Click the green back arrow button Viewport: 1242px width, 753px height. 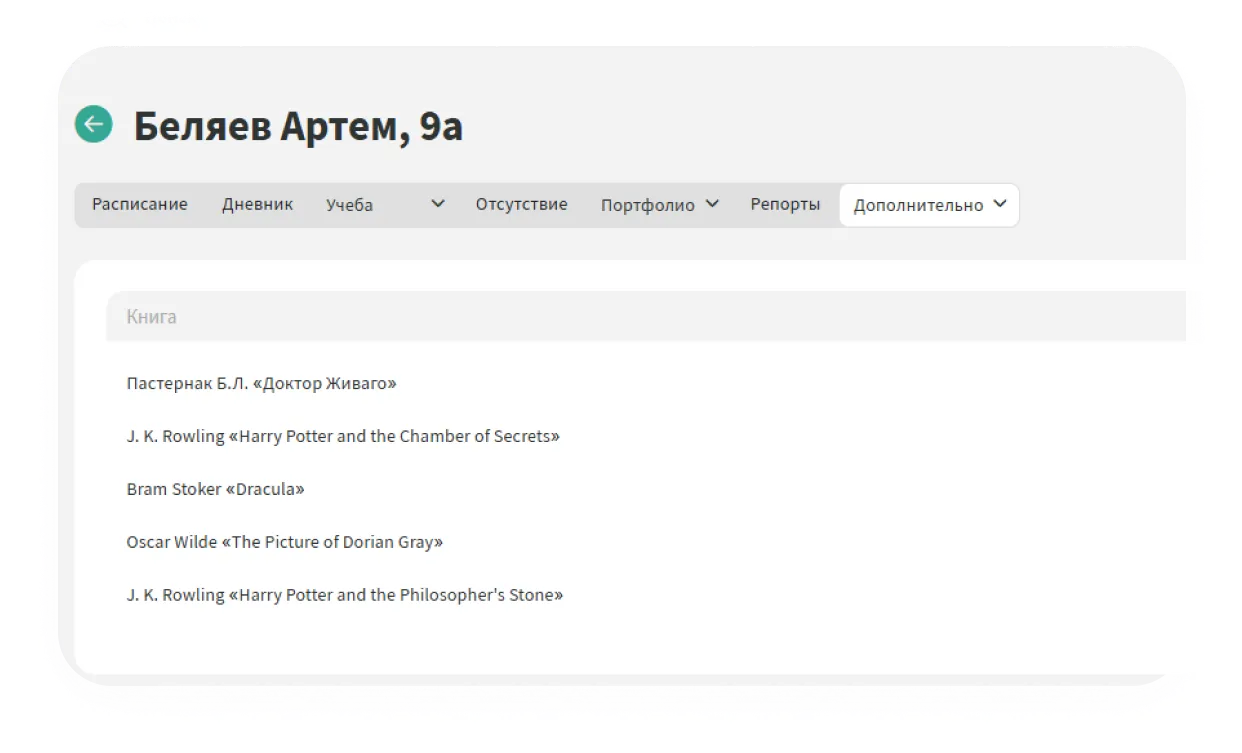(x=93, y=124)
